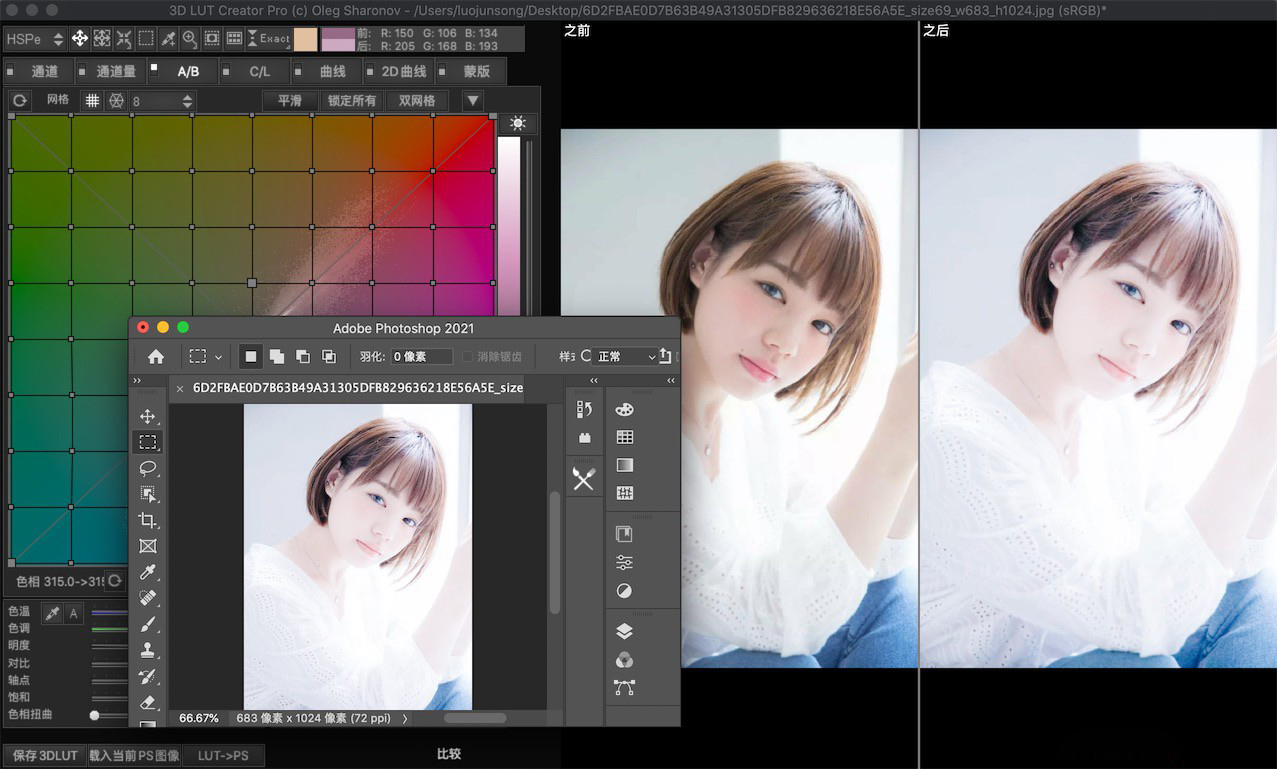Image resolution: width=1277 pixels, height=769 pixels.
Task: Click the crossed knife-and-fork plugin panel icon
Action: coord(584,479)
